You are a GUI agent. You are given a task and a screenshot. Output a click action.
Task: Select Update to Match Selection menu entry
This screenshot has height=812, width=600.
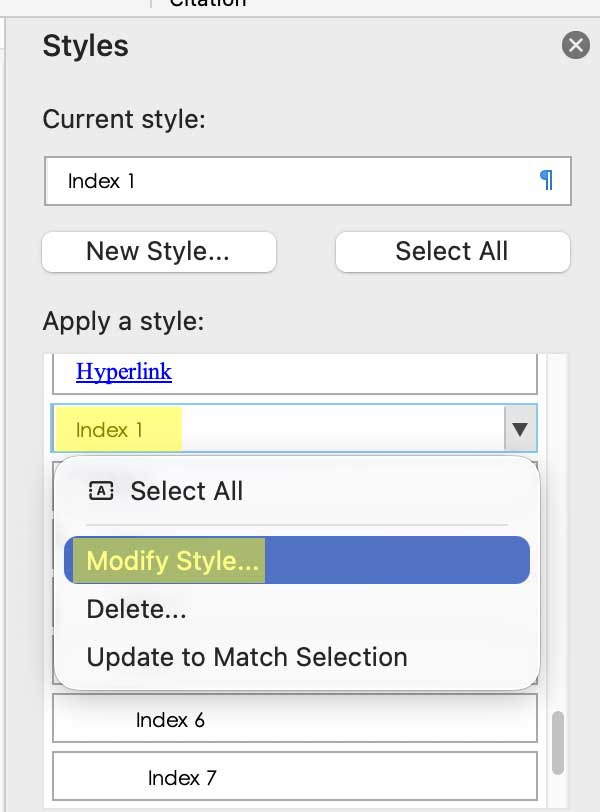pos(247,657)
